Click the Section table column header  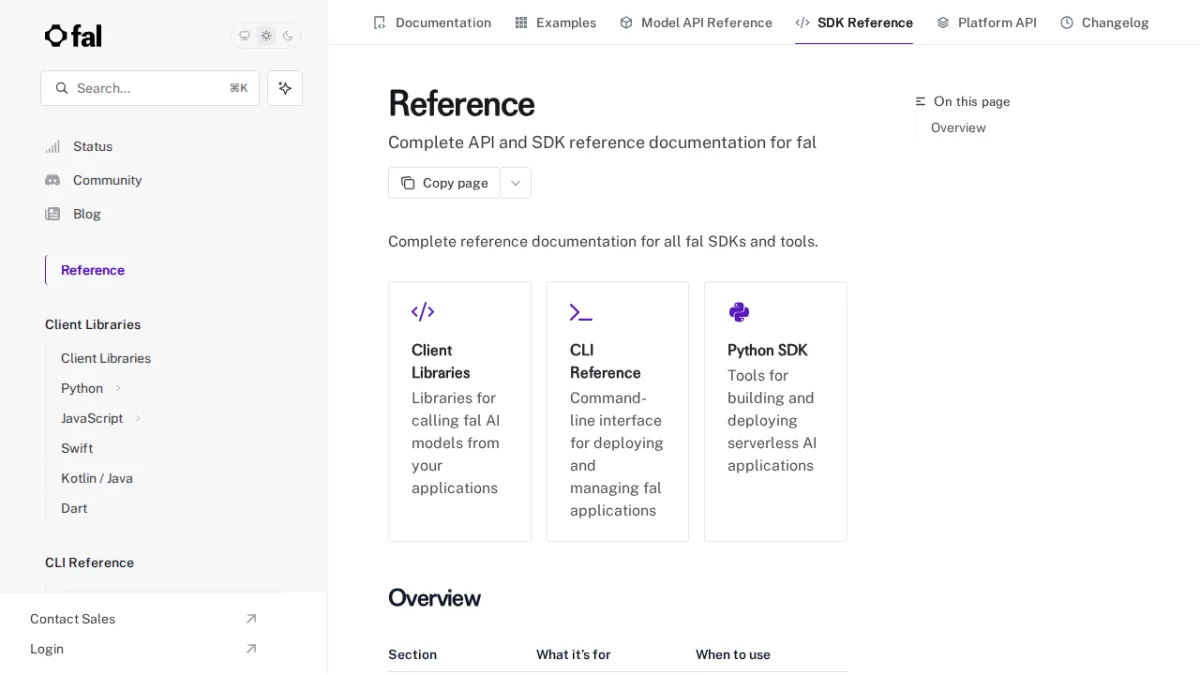[x=412, y=655]
